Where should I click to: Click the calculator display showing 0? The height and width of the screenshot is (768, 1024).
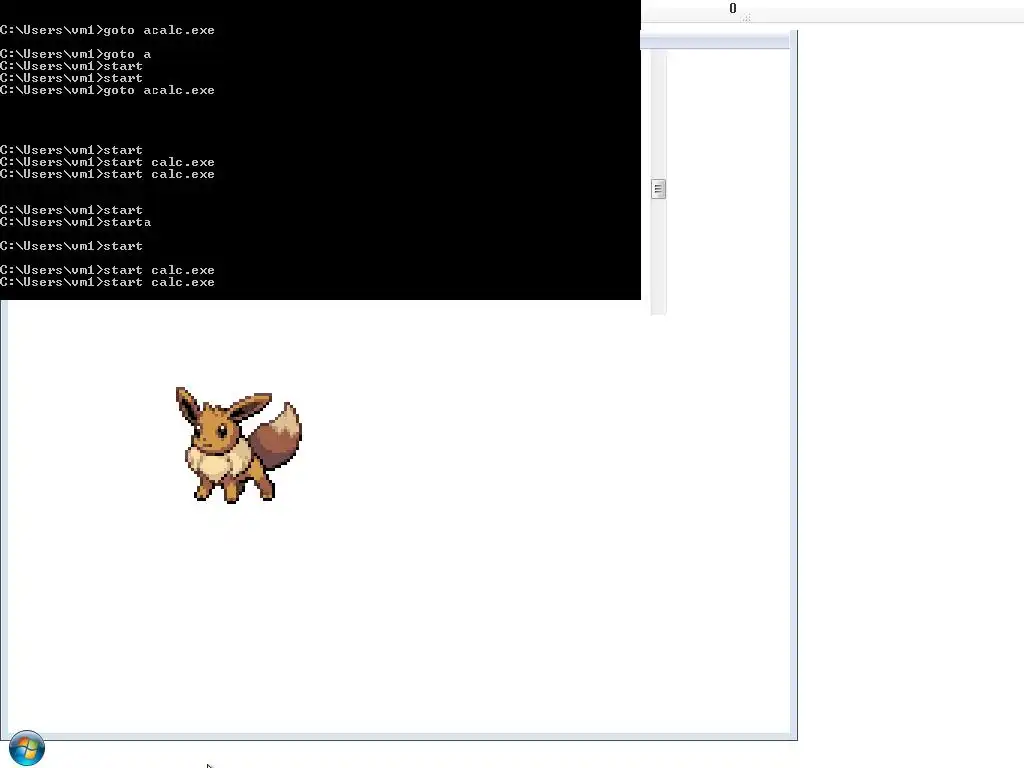733,8
